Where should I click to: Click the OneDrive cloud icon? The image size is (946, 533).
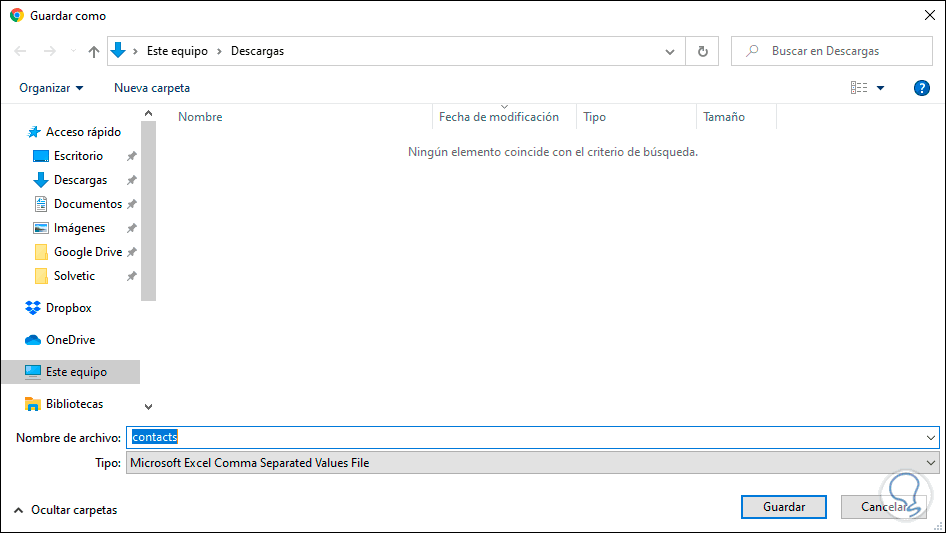[x=33, y=340]
